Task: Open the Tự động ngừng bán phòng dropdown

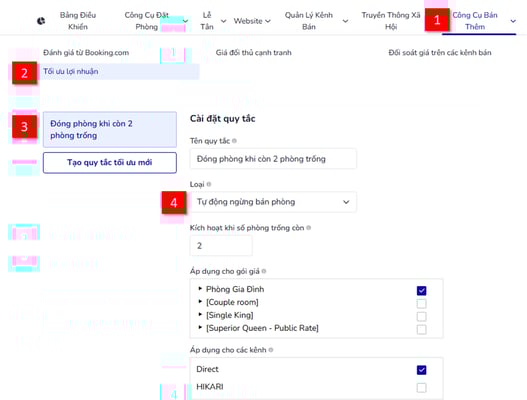Action: 273,202
